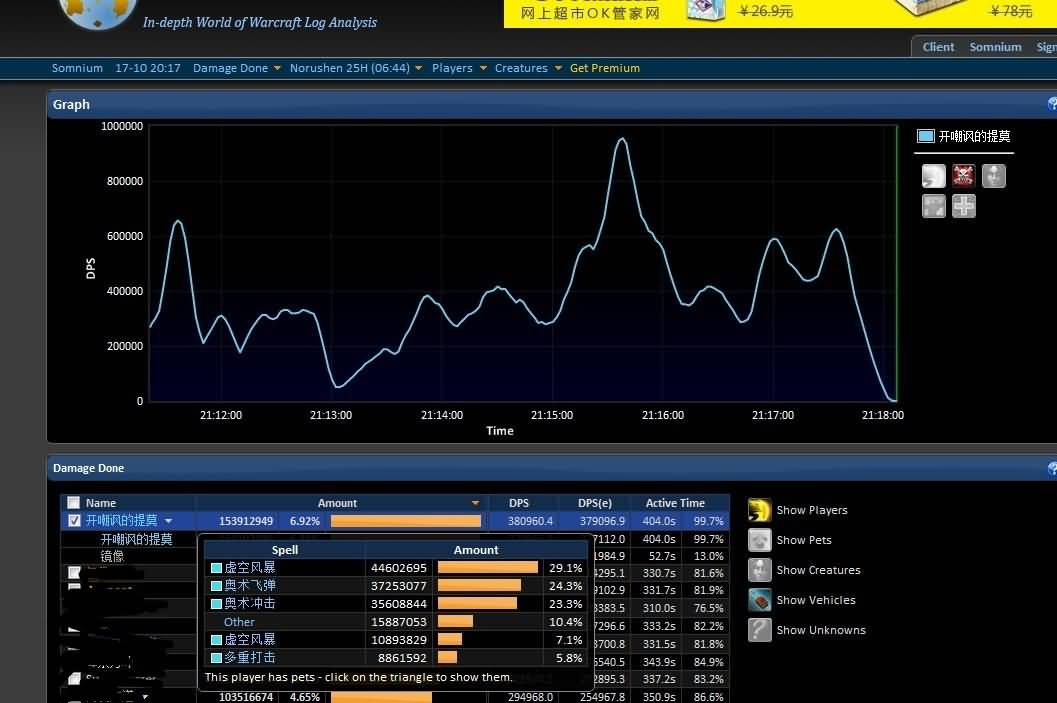Click the 开嘲讽的提莫 sub-row under the highlighted player
The height and width of the screenshot is (703, 1057).
[x=136, y=539]
